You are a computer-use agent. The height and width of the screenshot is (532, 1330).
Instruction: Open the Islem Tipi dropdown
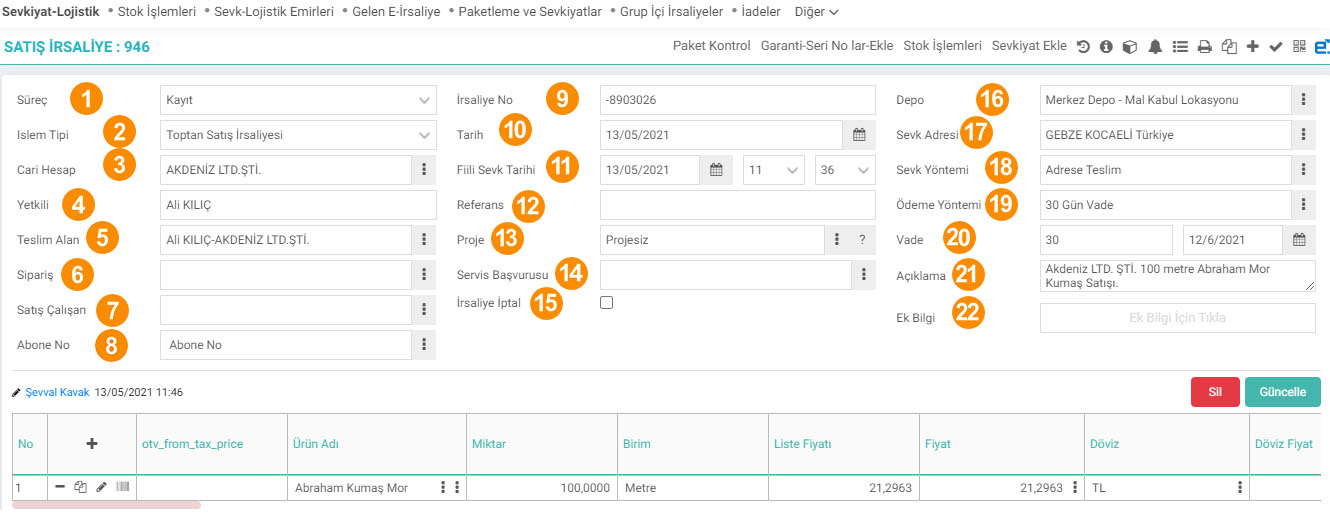click(298, 134)
